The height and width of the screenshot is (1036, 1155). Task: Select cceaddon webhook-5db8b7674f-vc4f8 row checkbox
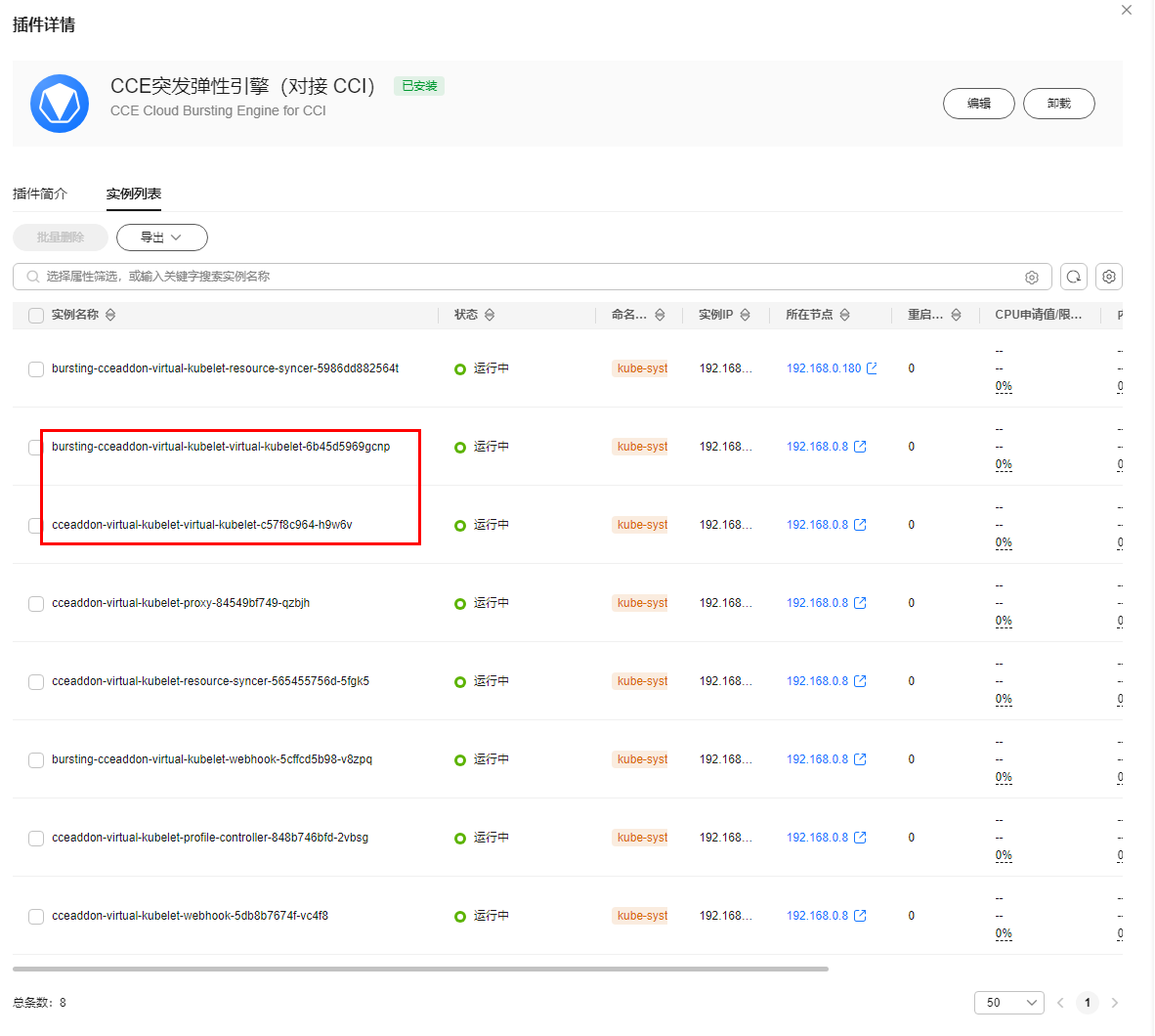[36, 916]
